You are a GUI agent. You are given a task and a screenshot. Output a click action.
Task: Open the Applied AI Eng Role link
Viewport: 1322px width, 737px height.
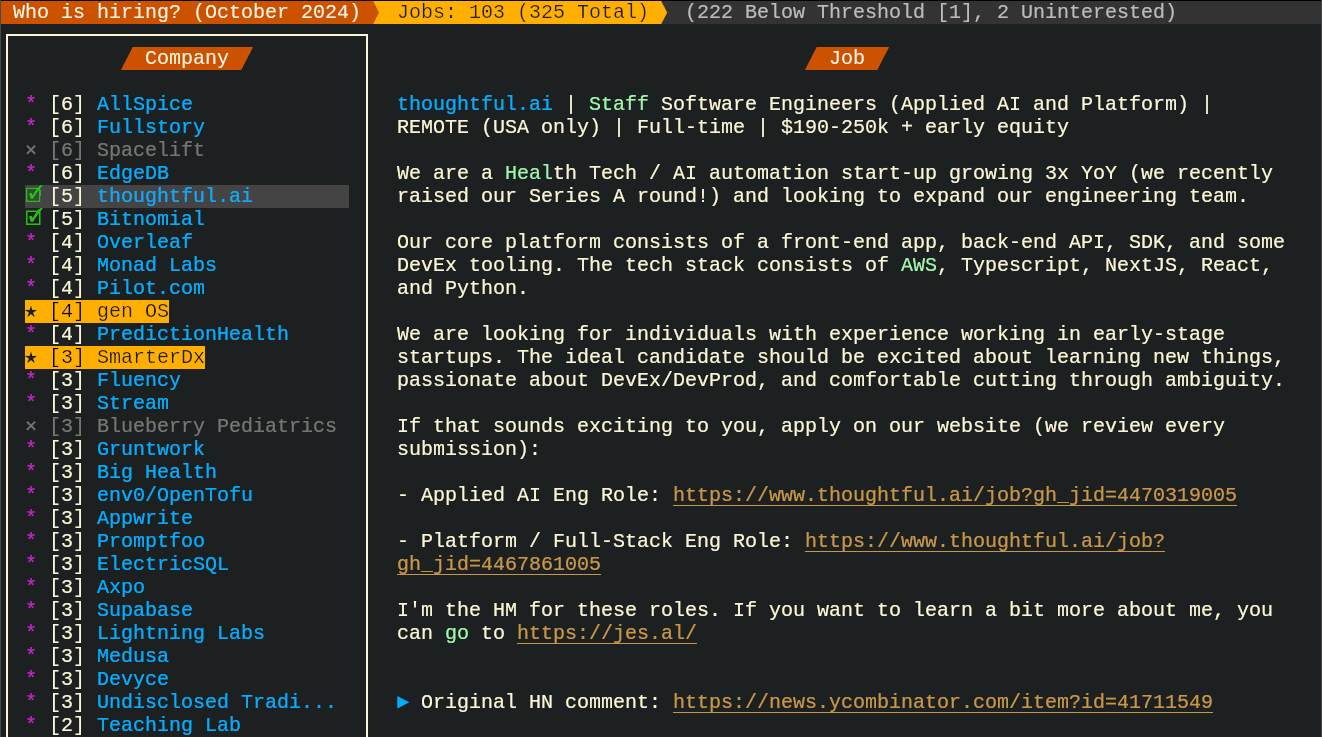[x=955, y=495]
